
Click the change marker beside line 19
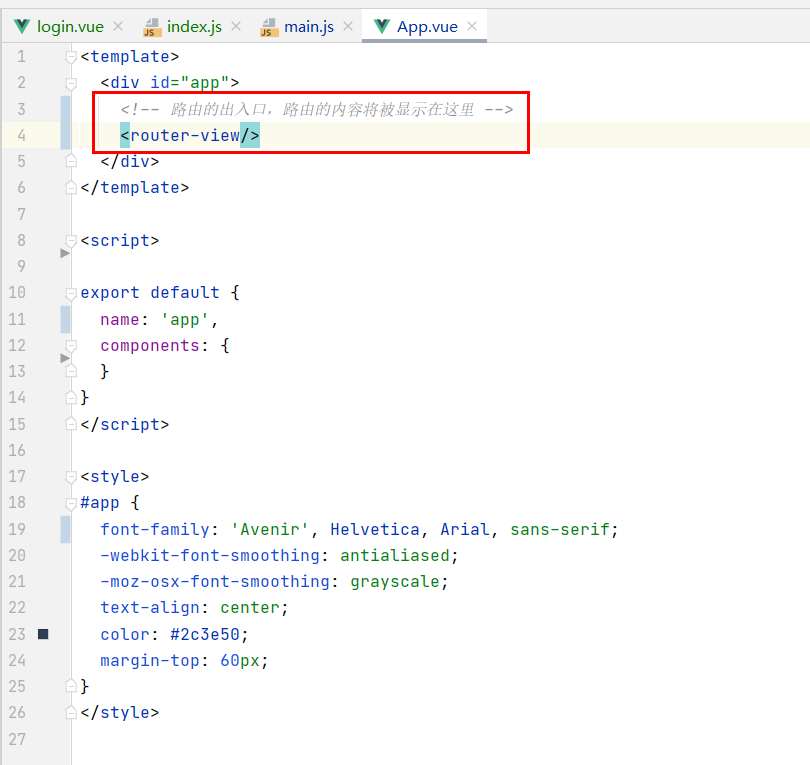66,529
